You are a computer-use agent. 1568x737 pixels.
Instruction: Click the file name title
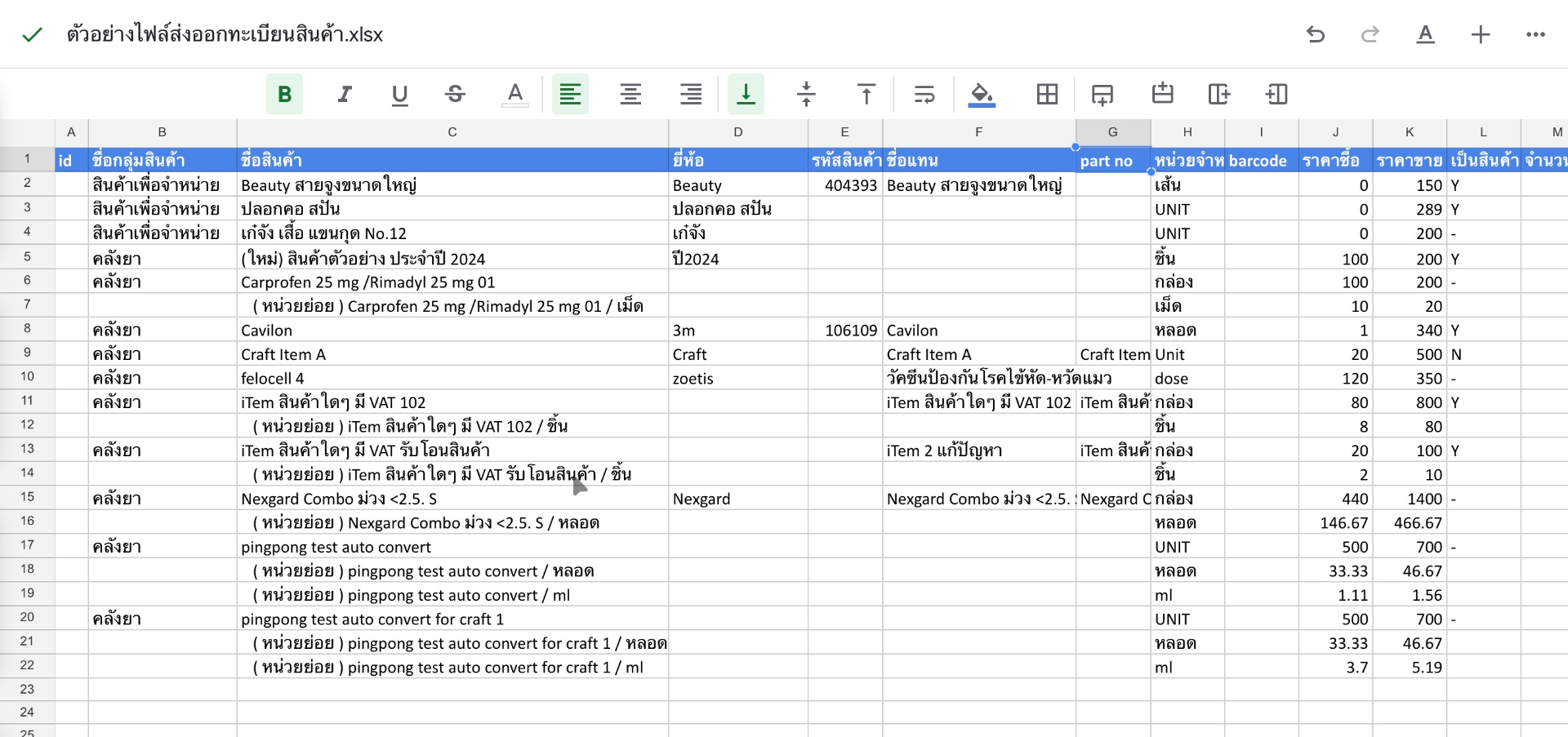(225, 34)
